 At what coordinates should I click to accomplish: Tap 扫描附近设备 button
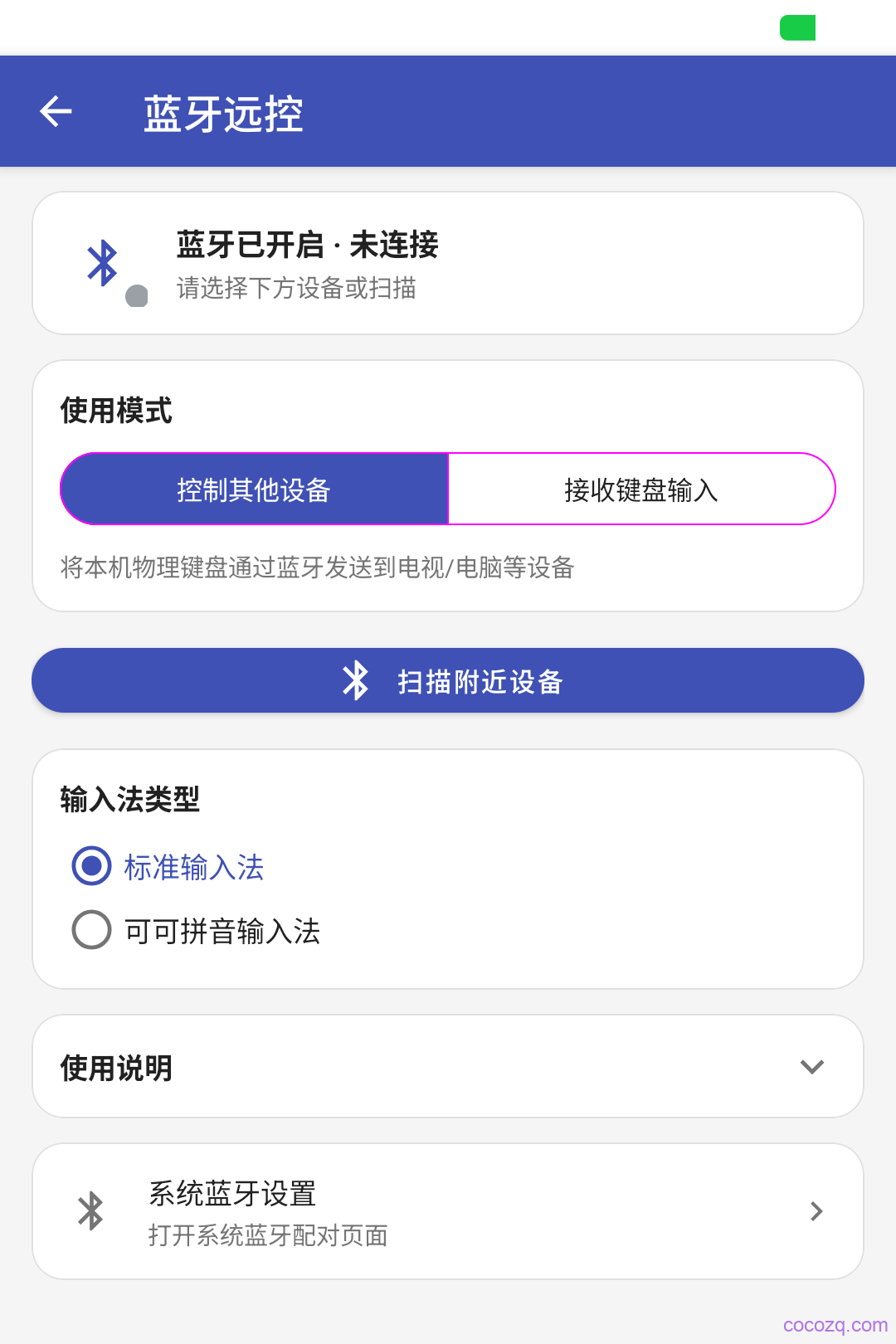click(x=448, y=680)
